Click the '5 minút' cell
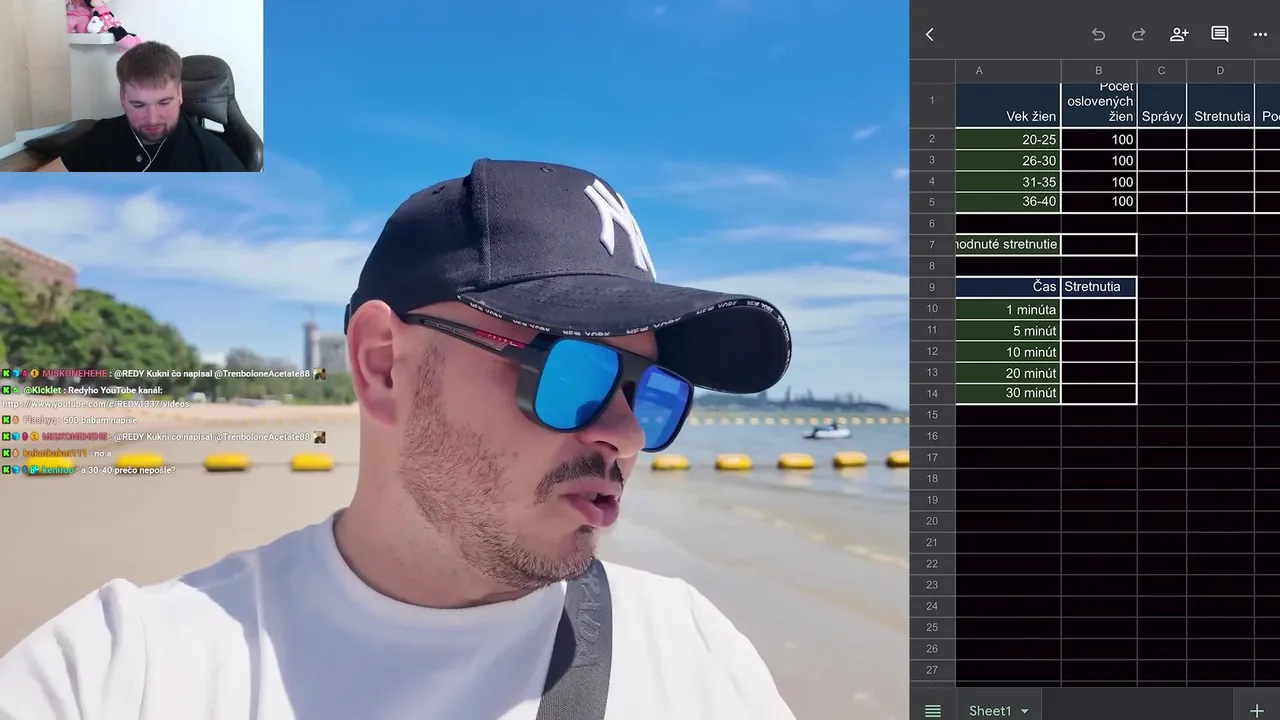The height and width of the screenshot is (720, 1280). tap(1008, 330)
